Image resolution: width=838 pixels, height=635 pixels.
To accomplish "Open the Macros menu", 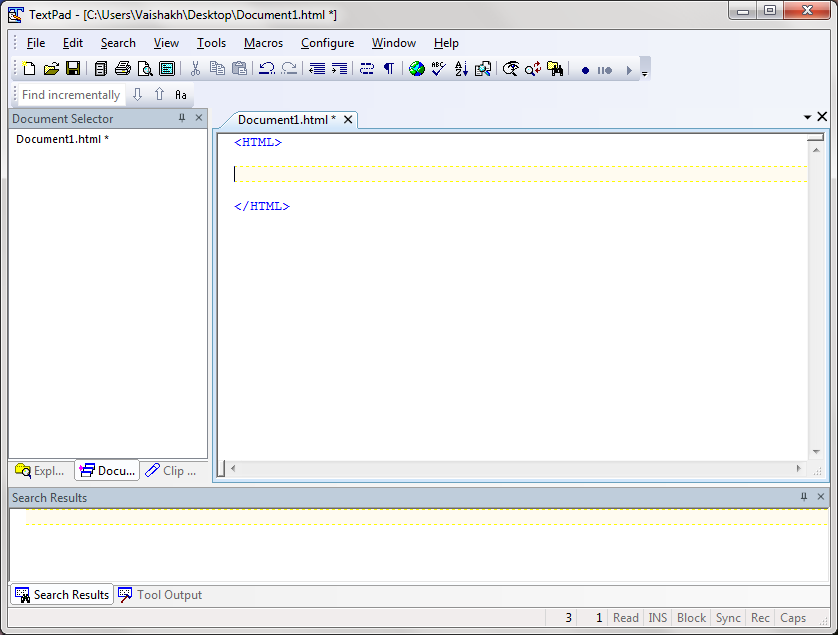I will (263, 43).
